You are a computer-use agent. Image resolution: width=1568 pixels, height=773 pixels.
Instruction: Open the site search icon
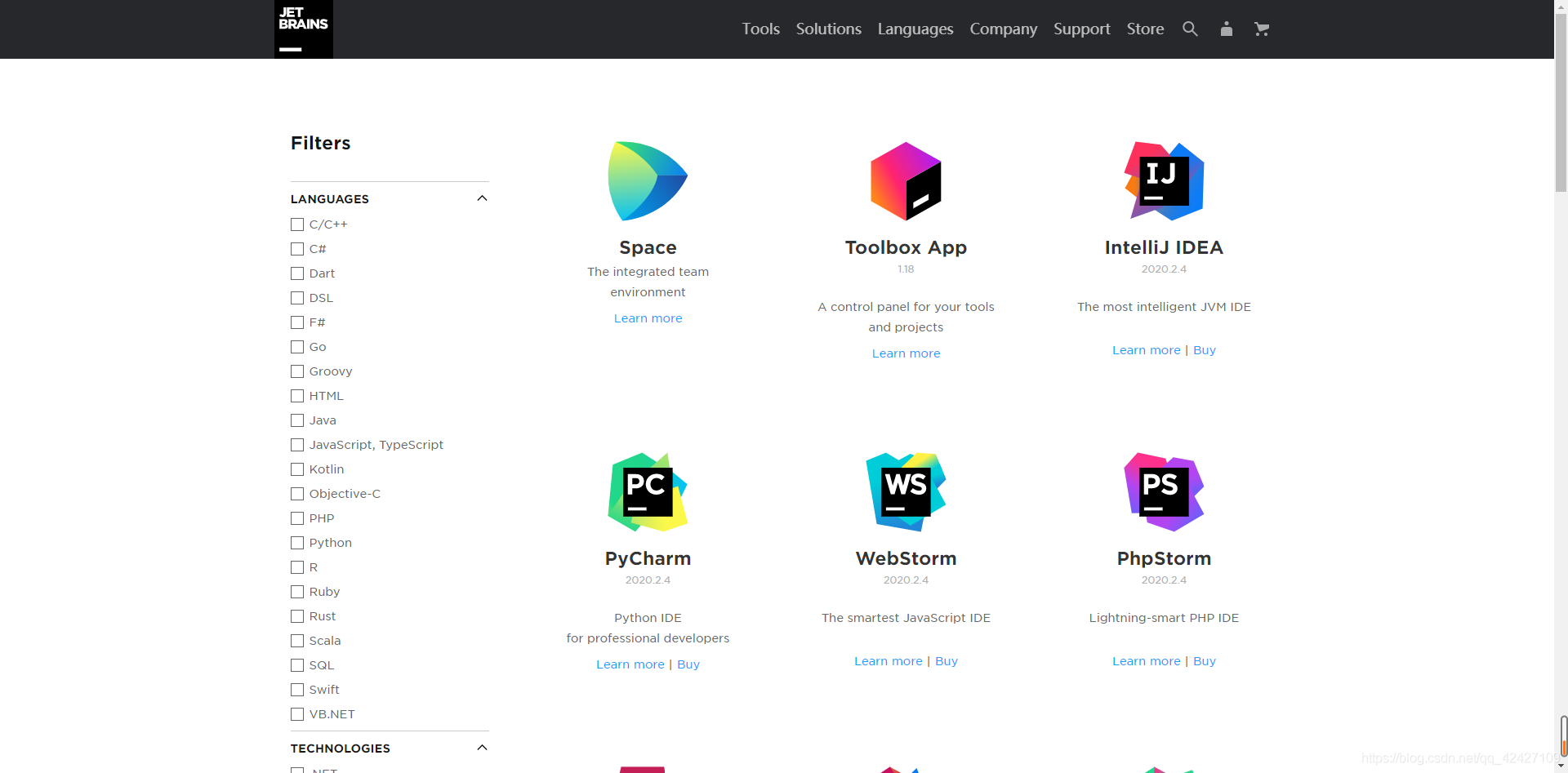[x=1190, y=29]
